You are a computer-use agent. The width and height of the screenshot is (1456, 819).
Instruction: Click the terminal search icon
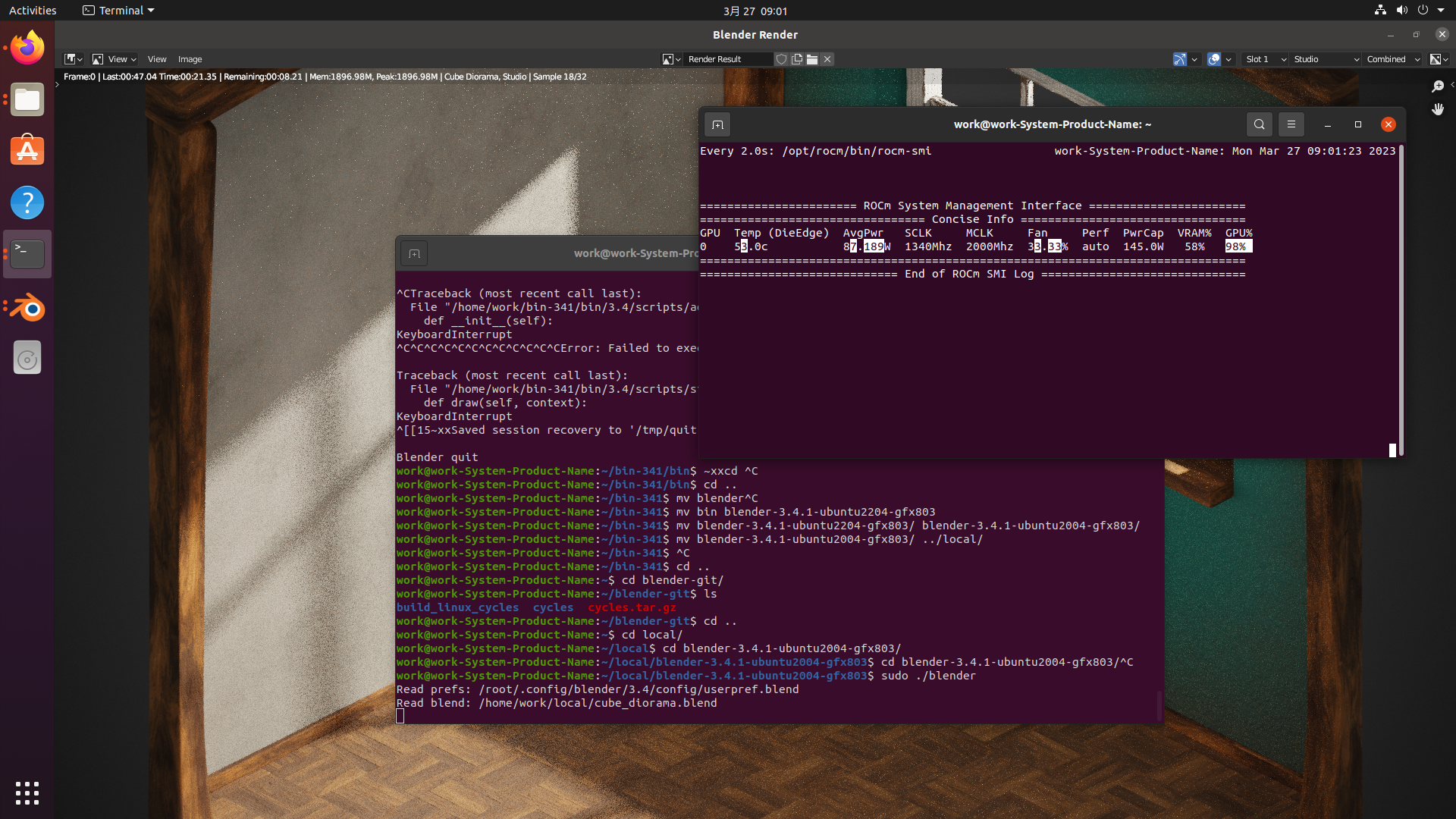coord(1259,124)
